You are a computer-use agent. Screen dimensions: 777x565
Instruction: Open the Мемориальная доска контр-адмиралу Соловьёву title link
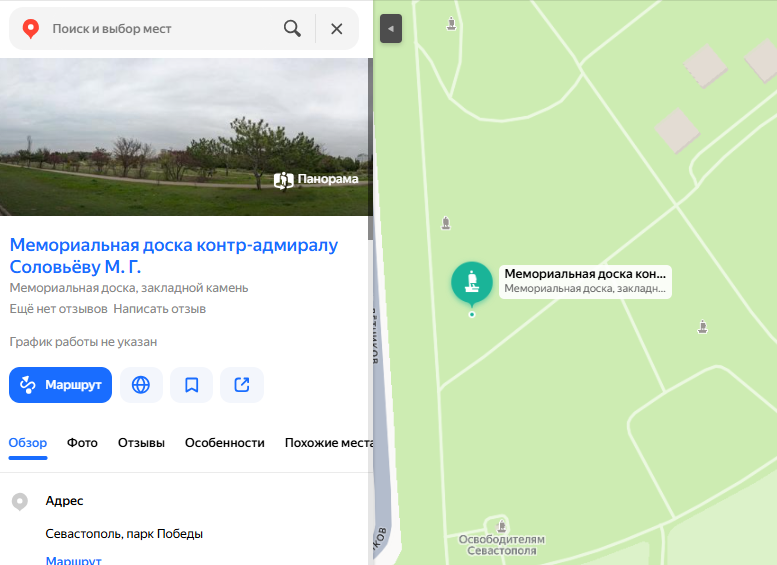point(174,256)
